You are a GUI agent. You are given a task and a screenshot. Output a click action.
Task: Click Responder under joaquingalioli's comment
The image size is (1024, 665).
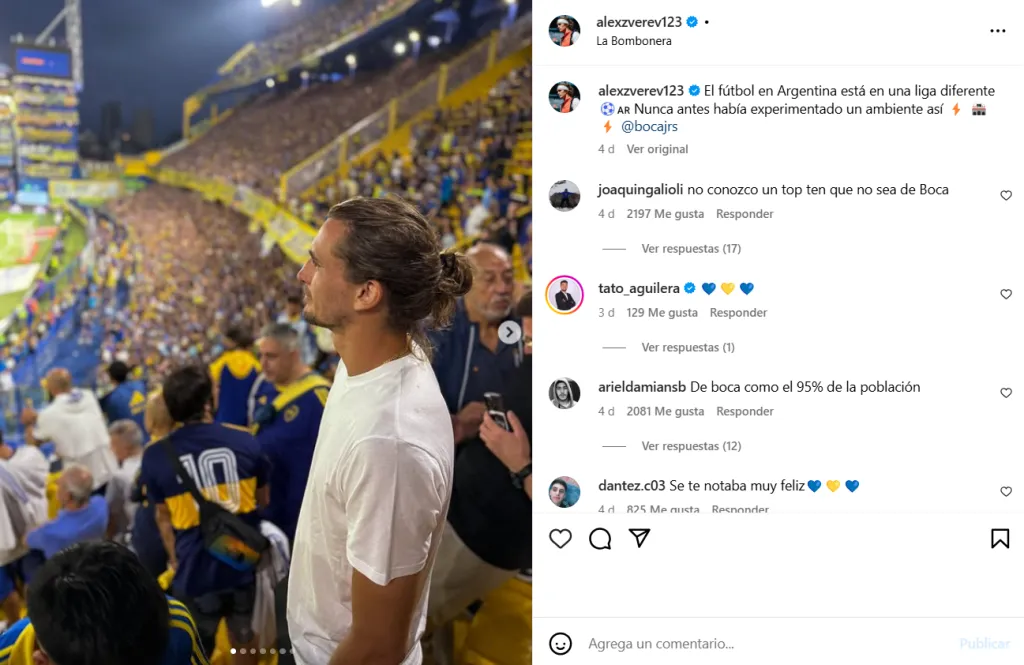coord(745,214)
